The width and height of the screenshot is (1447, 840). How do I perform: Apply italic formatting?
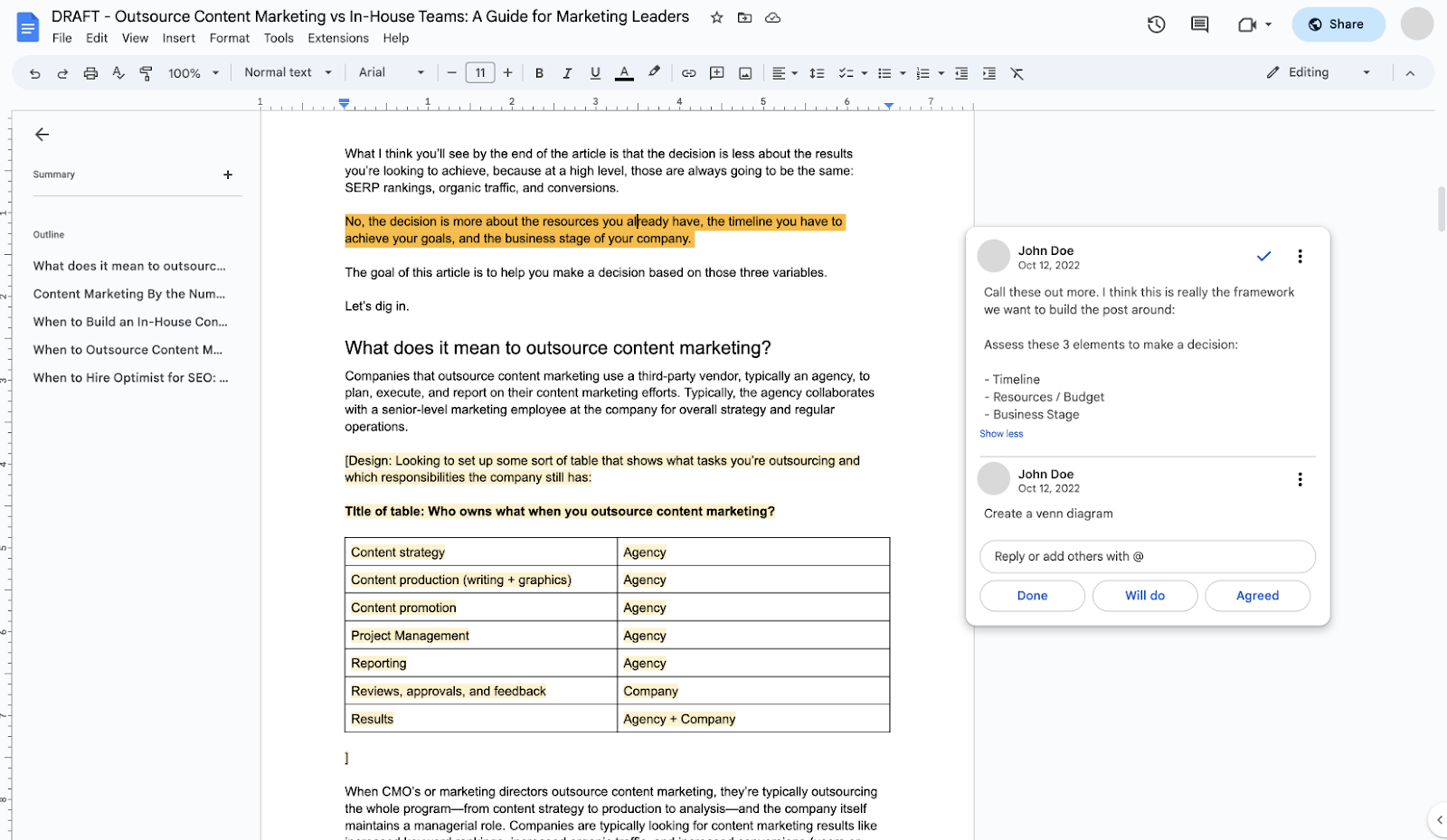(x=567, y=72)
